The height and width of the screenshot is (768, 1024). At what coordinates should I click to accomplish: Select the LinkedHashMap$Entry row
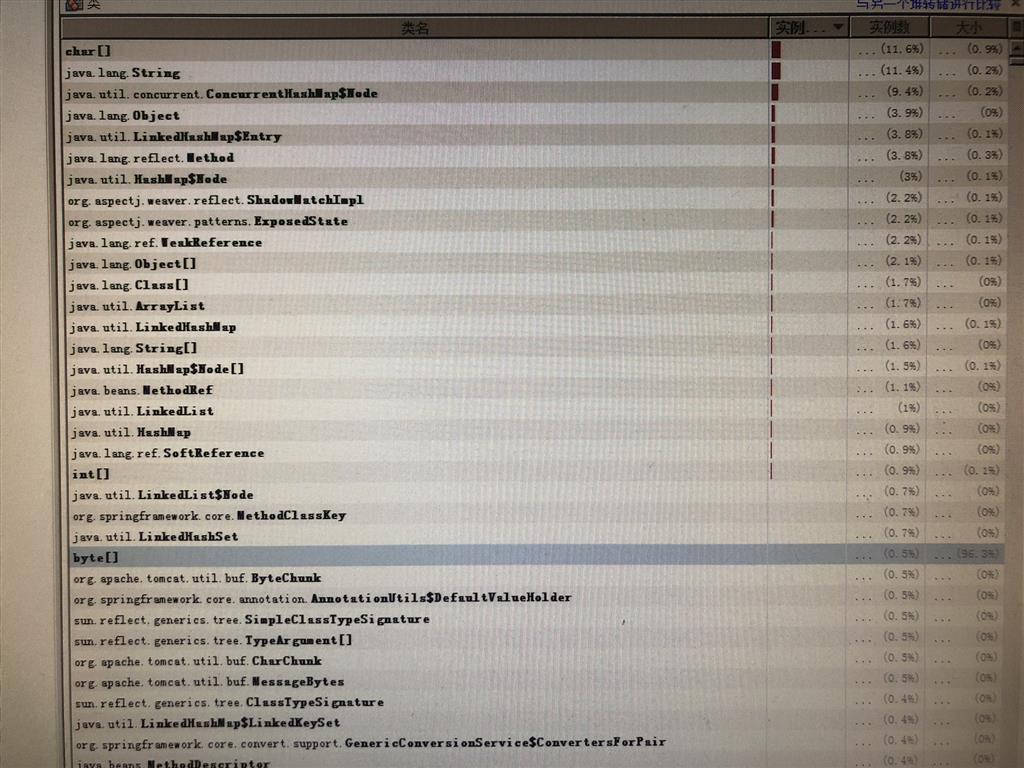536,136
